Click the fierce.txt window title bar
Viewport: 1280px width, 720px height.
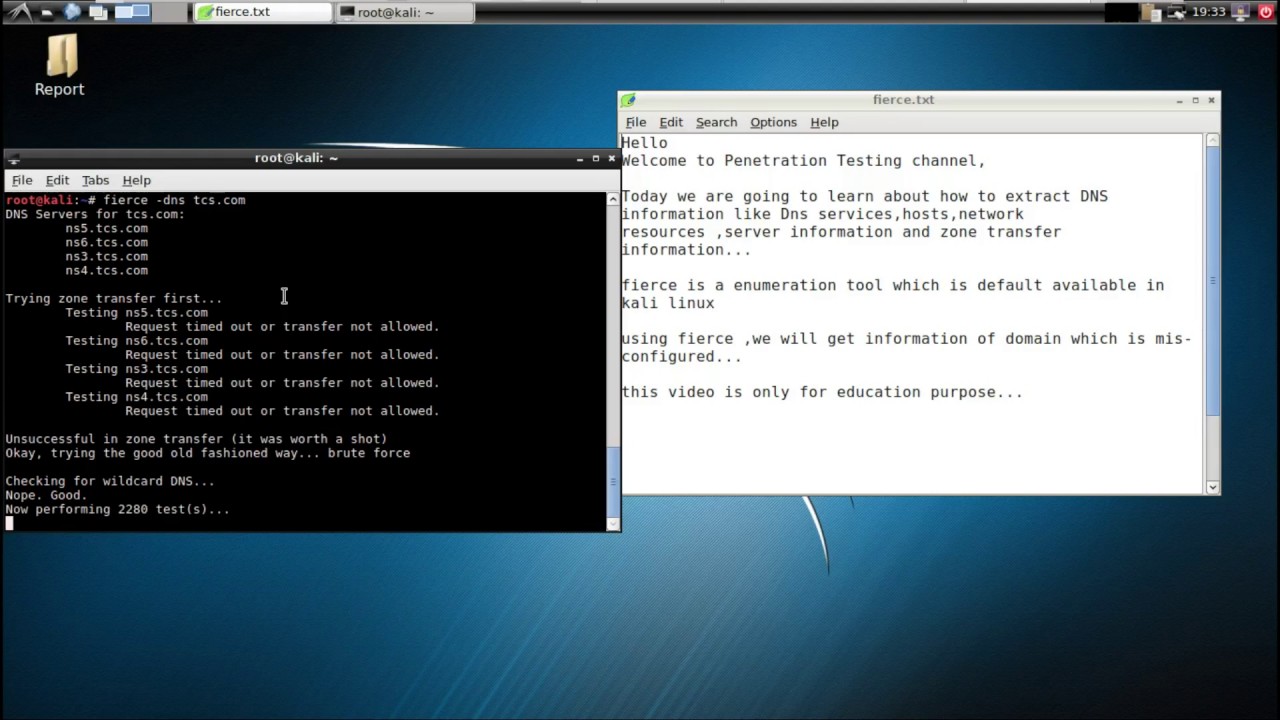(x=904, y=100)
